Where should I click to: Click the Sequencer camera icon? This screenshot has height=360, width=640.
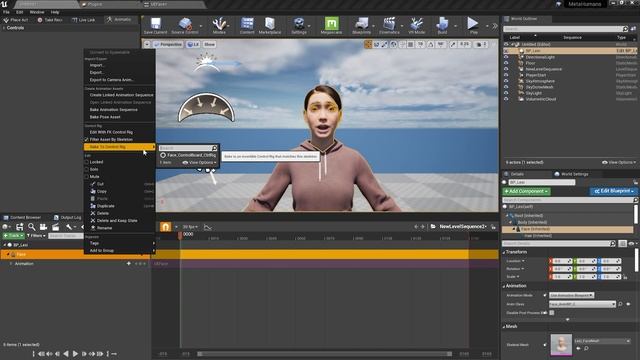pyautogui.click(x=43, y=227)
